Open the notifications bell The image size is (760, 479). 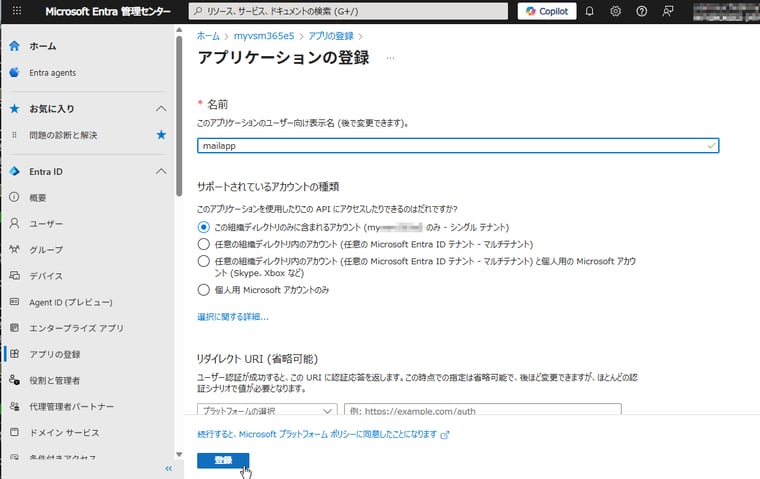[589, 11]
